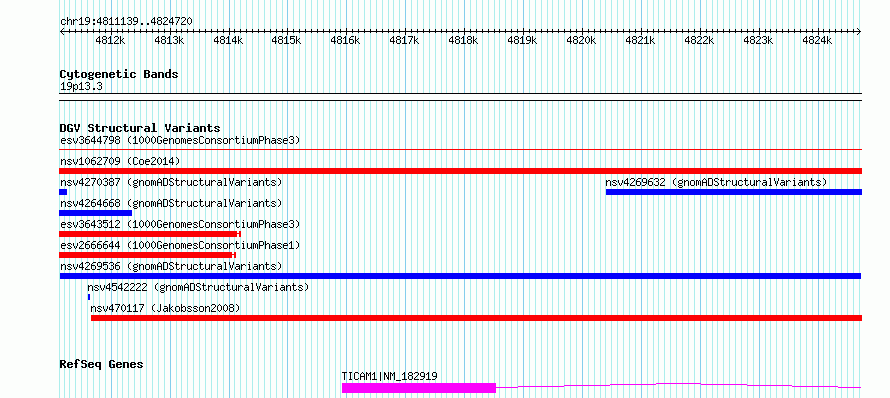Image resolution: width=890 pixels, height=398 pixels.
Task: Open the DGV Structural Variants track heading
Action: (140, 128)
